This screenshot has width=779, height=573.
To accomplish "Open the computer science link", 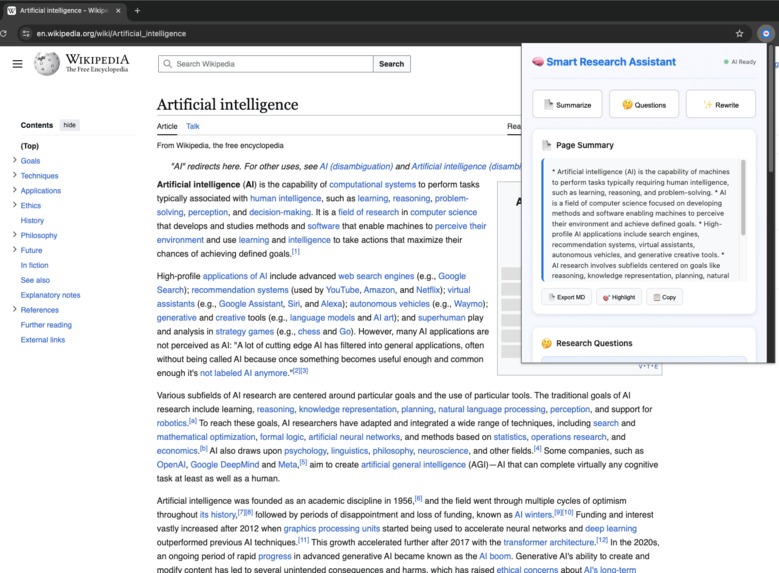I will click(444, 212).
